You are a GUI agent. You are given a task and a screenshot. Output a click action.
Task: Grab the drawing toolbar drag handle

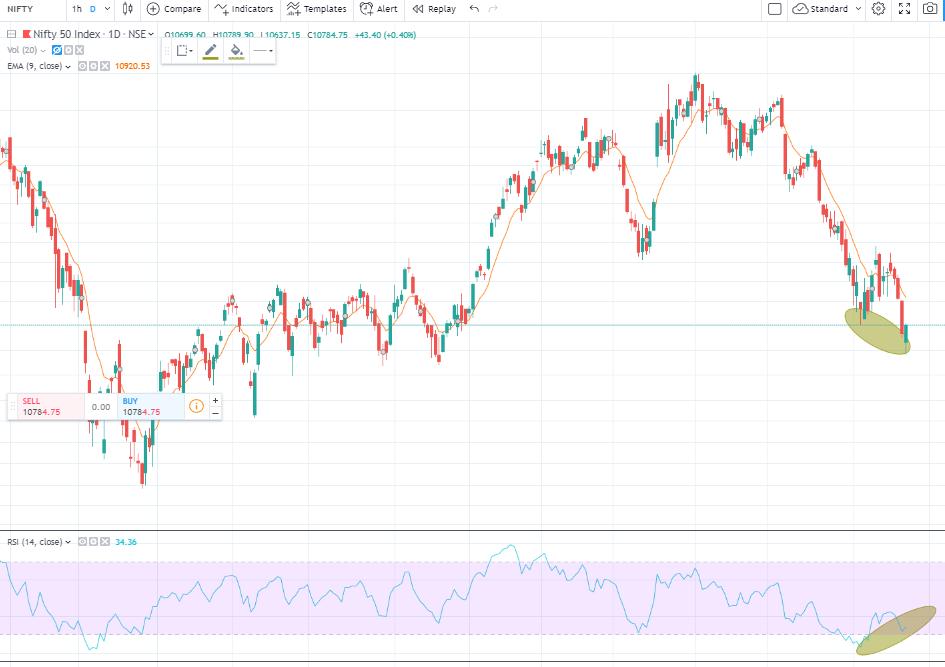168,51
